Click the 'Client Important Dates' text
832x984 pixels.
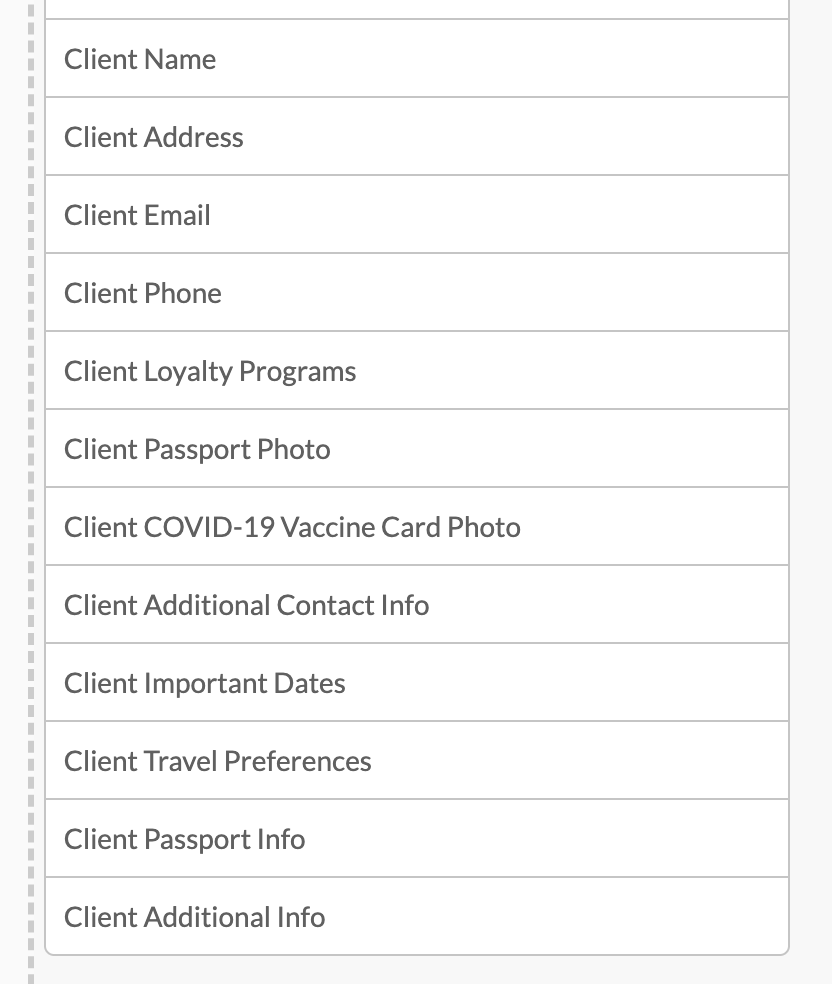205,683
